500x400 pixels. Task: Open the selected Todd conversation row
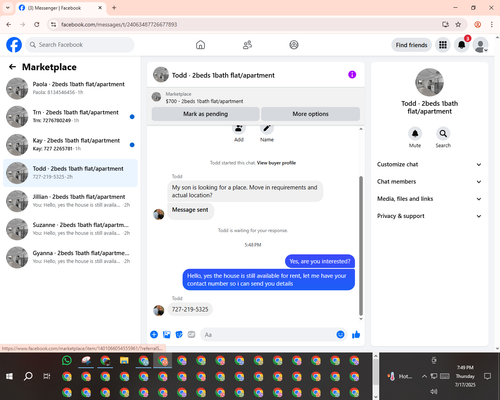point(70,173)
